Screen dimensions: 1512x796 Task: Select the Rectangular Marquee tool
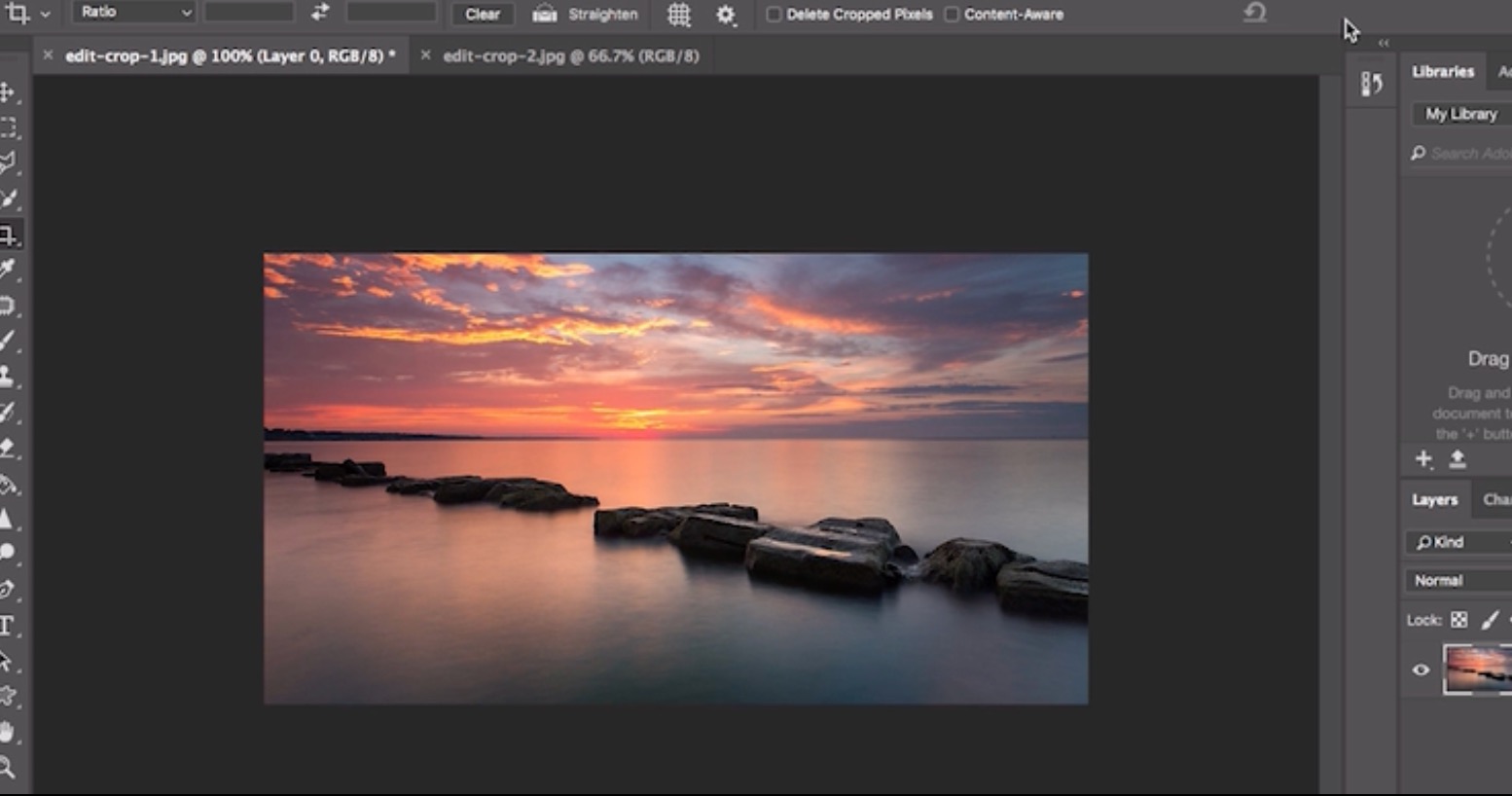pyautogui.click(x=7, y=127)
